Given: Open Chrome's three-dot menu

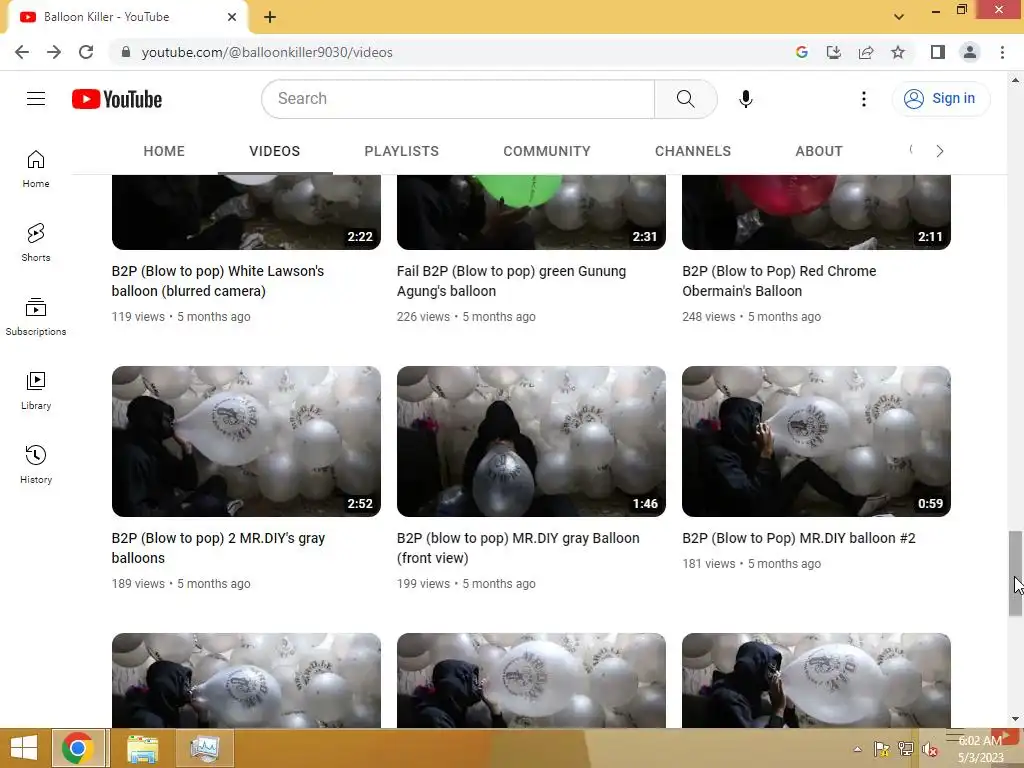Looking at the screenshot, I should (1002, 52).
